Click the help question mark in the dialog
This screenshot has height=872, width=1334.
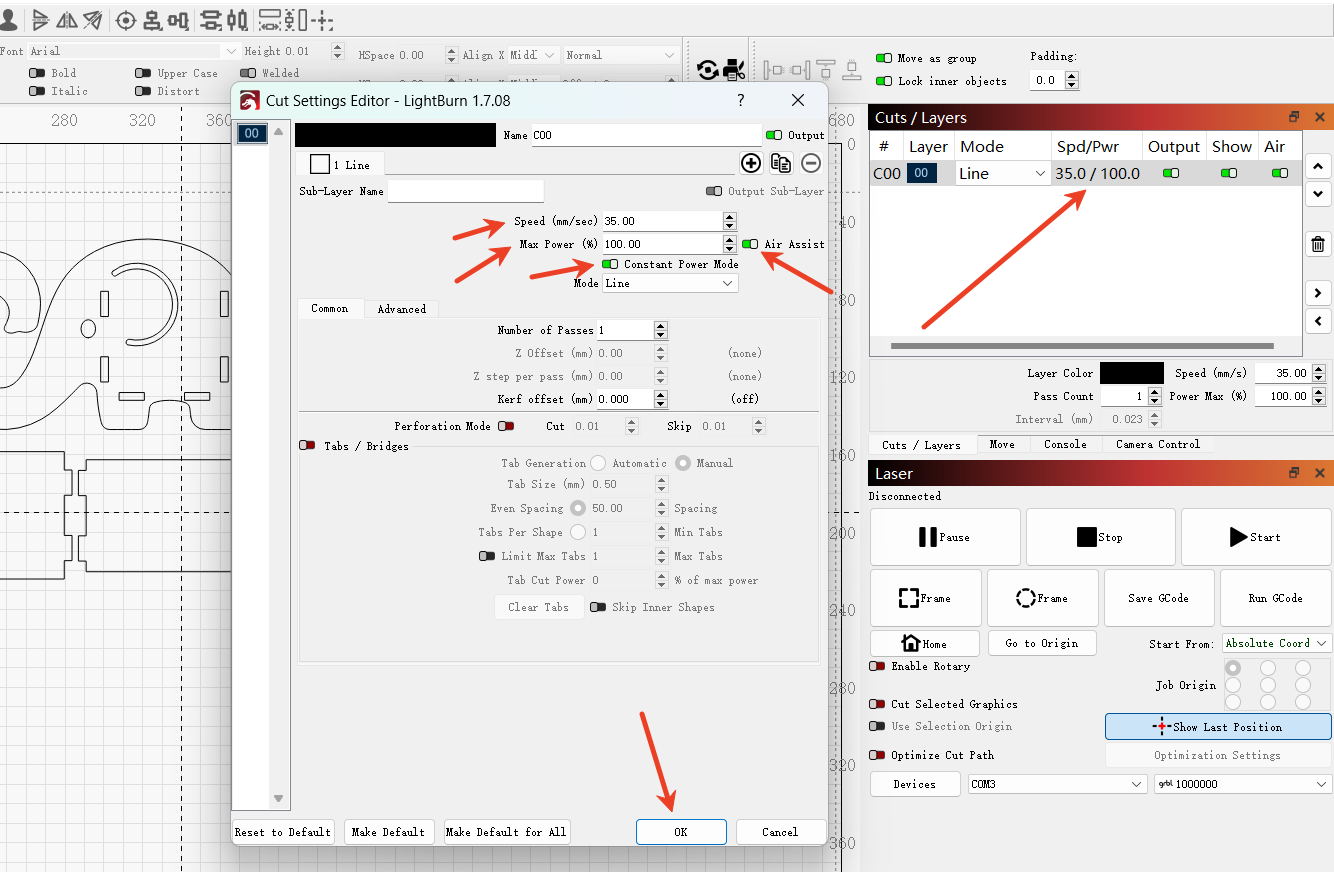coord(741,100)
